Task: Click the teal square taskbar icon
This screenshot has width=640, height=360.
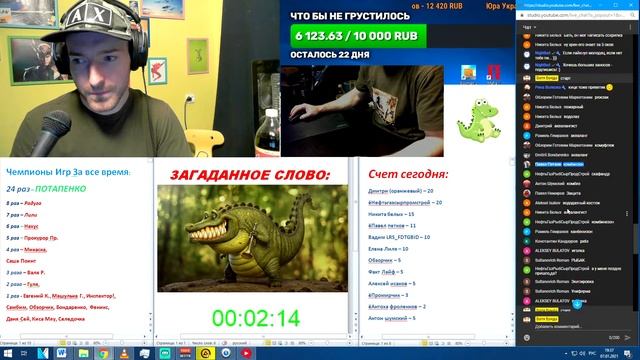Action: (x=165, y=353)
